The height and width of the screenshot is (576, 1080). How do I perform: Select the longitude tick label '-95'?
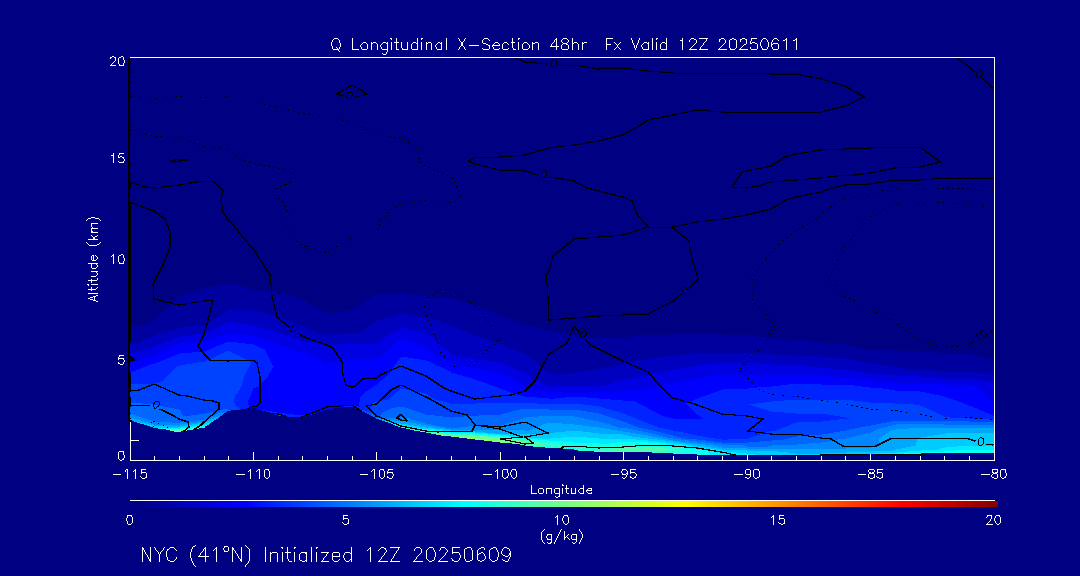(623, 475)
